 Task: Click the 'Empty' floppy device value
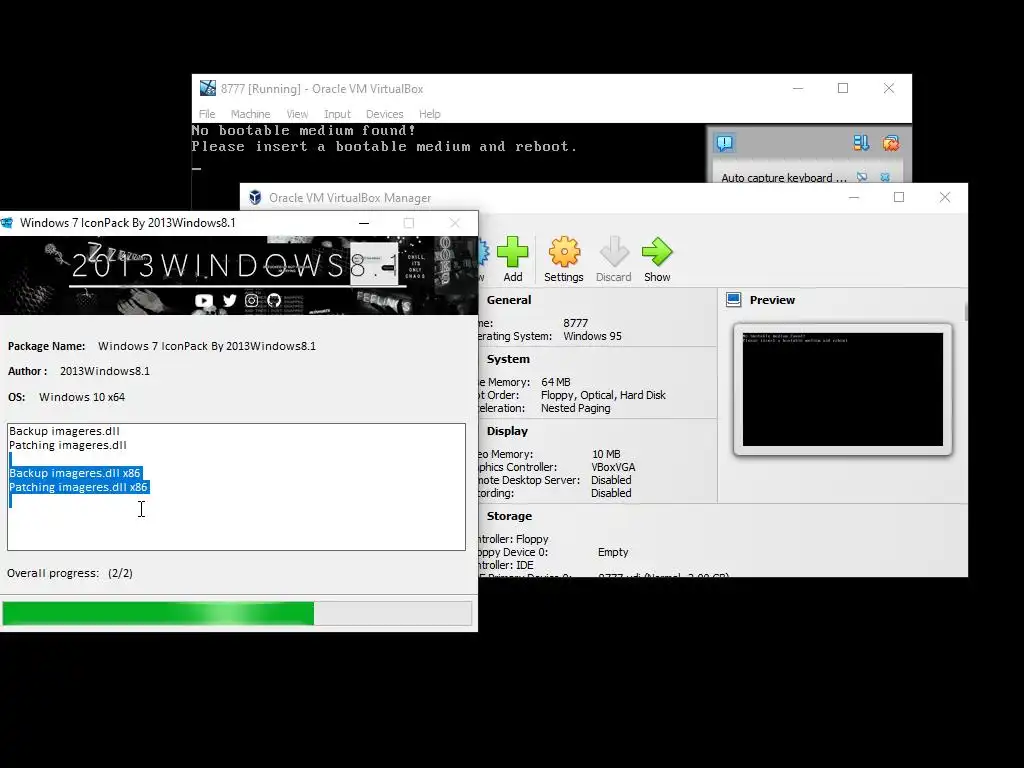pos(613,552)
